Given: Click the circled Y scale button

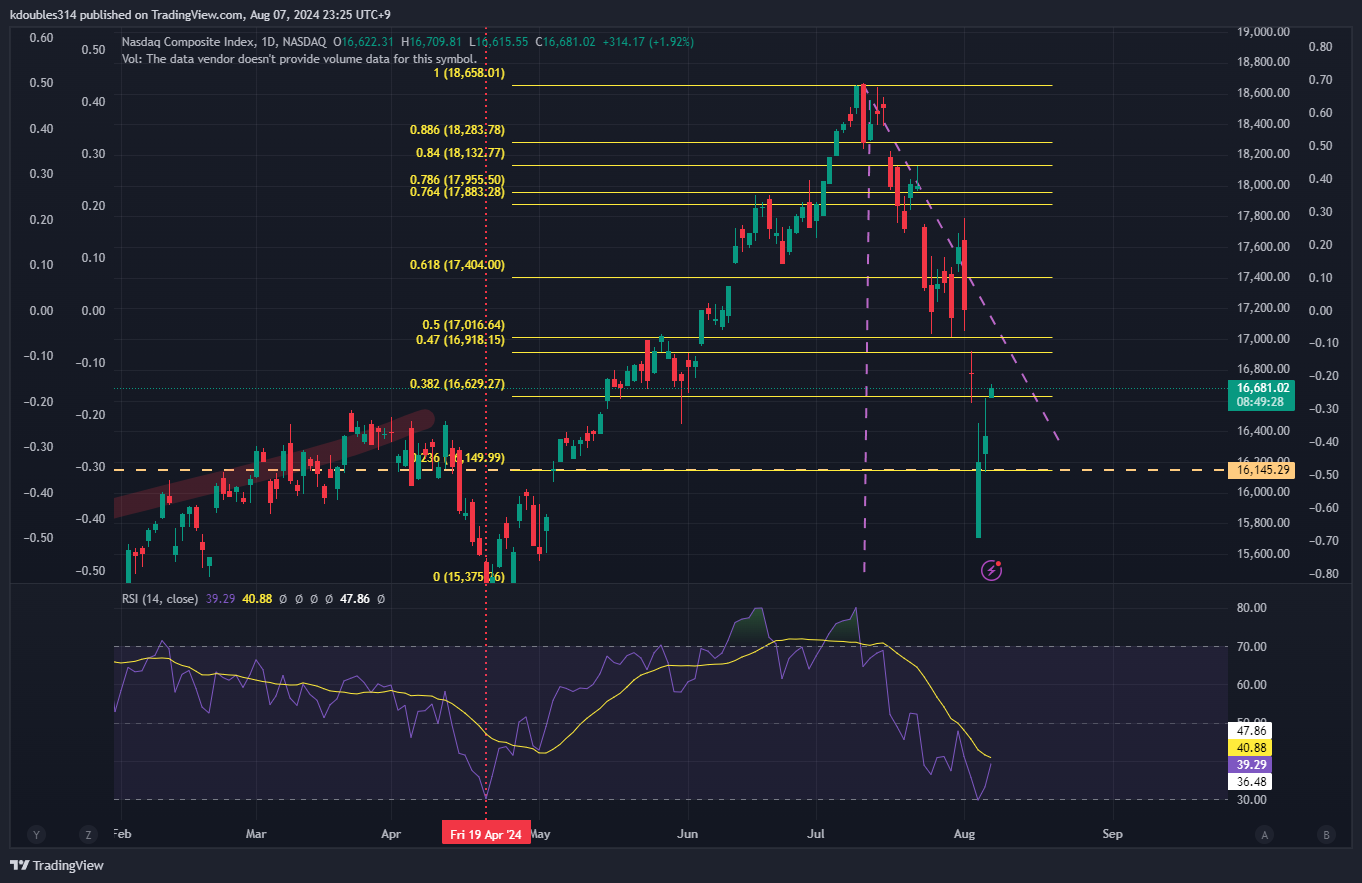Looking at the screenshot, I should click(x=37, y=835).
